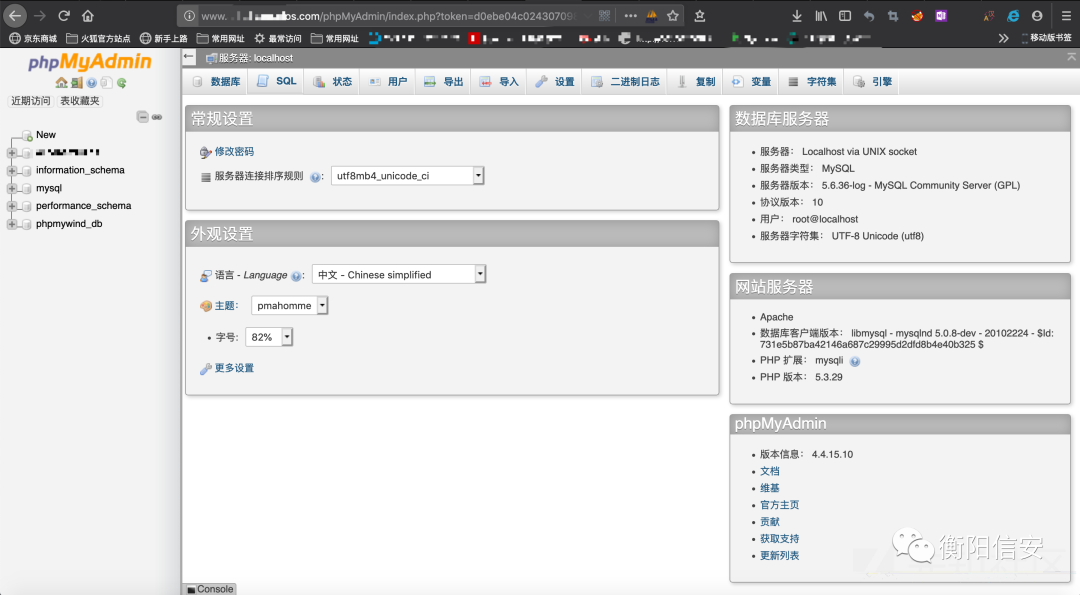Image resolution: width=1080 pixels, height=595 pixels.
Task: Open the 官方主页 official homepage link
Action: pos(780,505)
